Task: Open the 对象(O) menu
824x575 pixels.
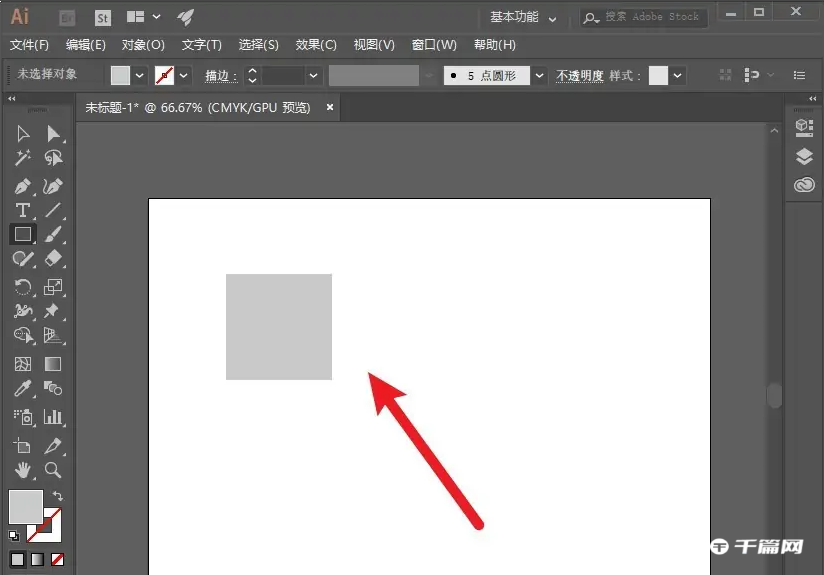Action: click(x=143, y=45)
